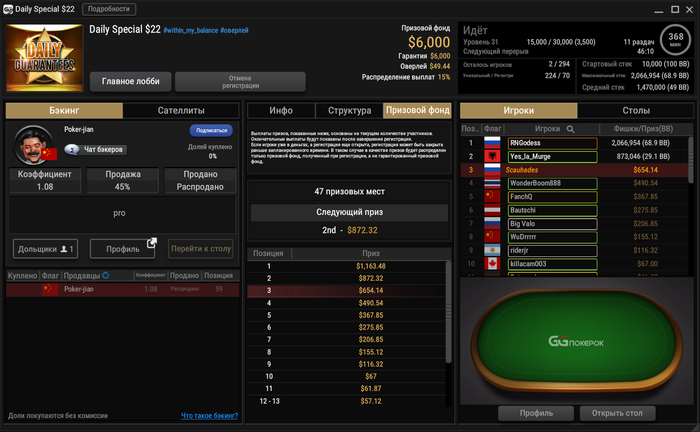
Task: Select the Столы tab
Action: tap(636, 111)
